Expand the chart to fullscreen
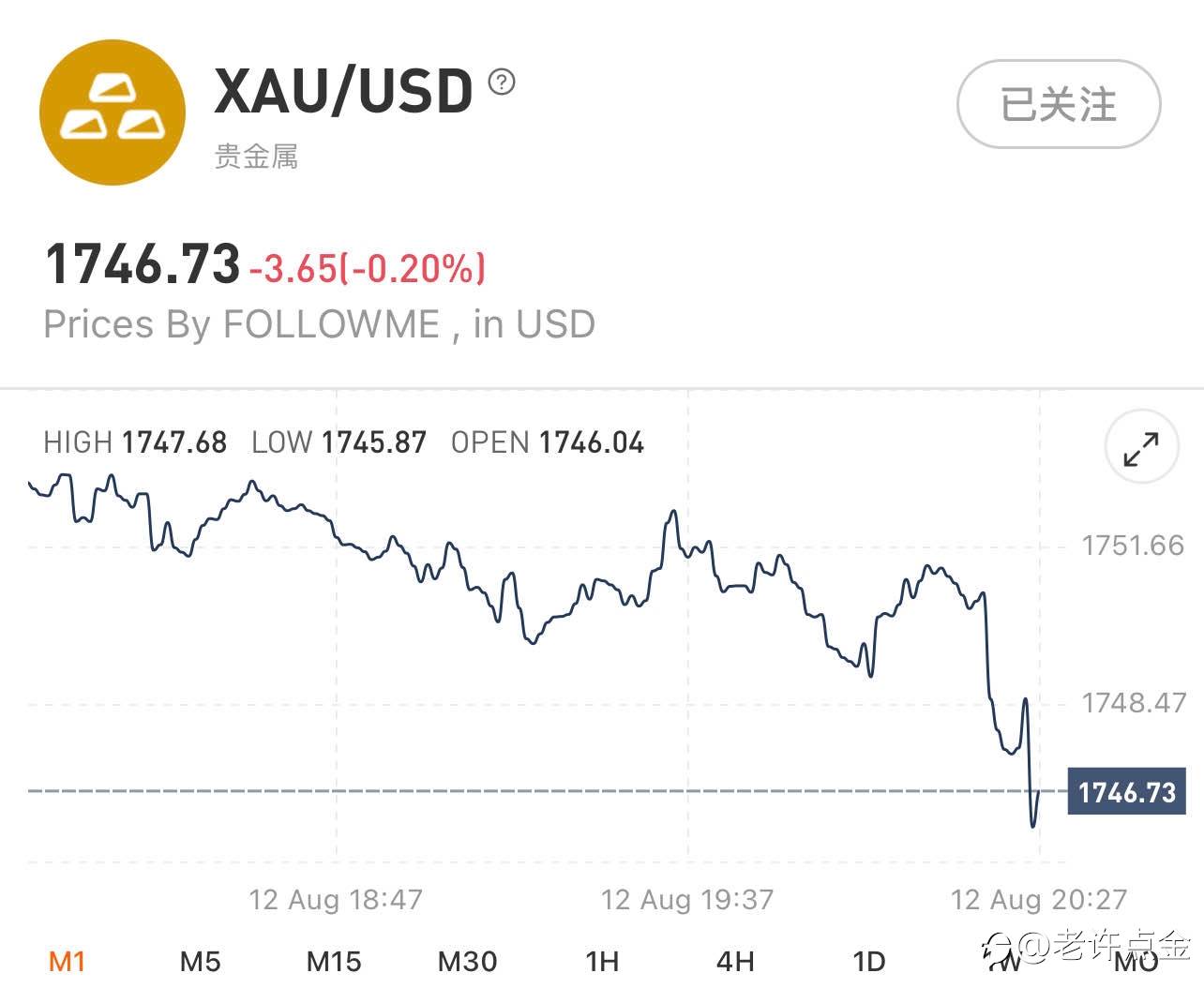The height and width of the screenshot is (1003, 1204). [x=1140, y=448]
